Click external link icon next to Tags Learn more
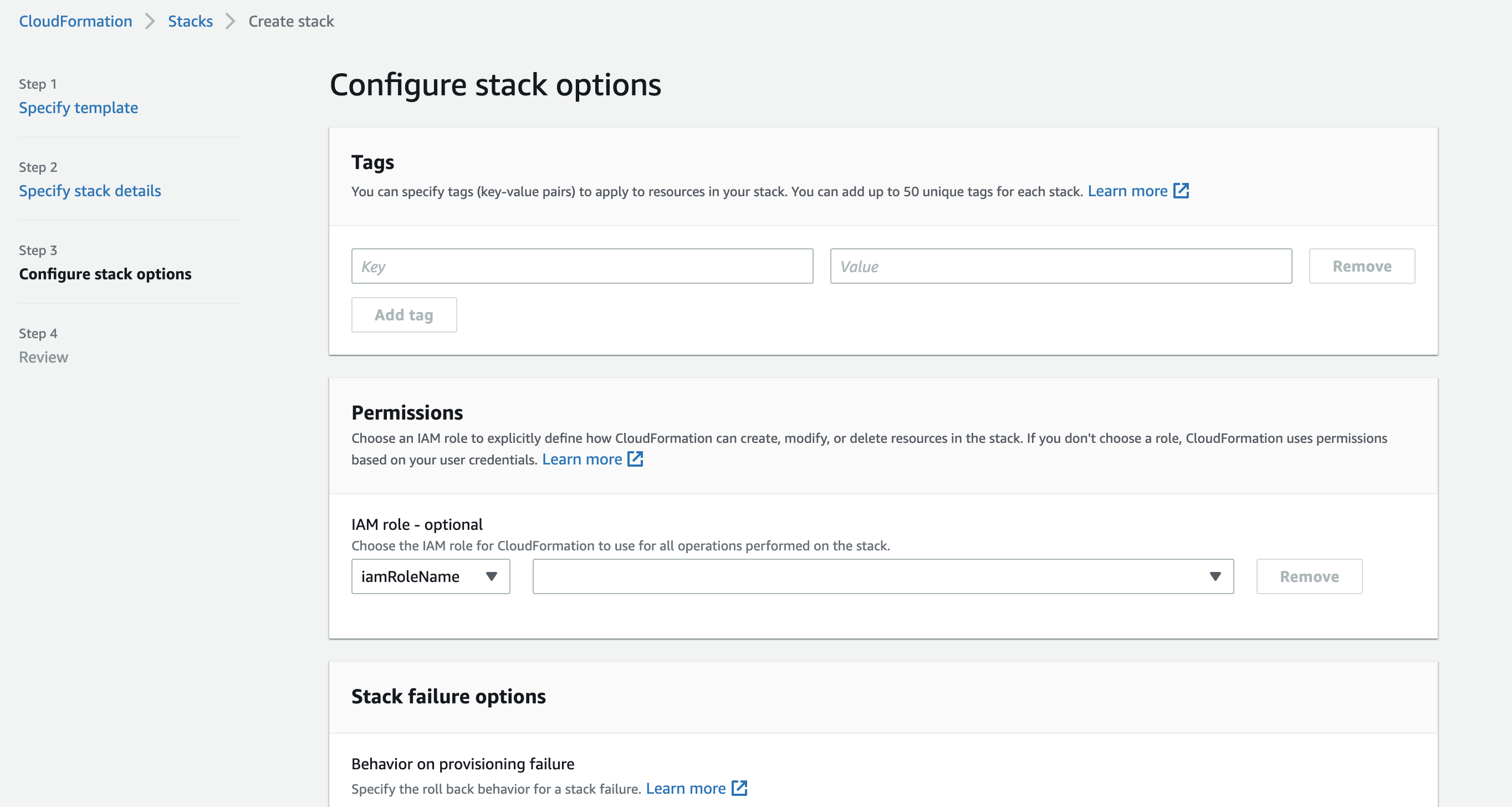This screenshot has width=1512, height=807. 1181,191
